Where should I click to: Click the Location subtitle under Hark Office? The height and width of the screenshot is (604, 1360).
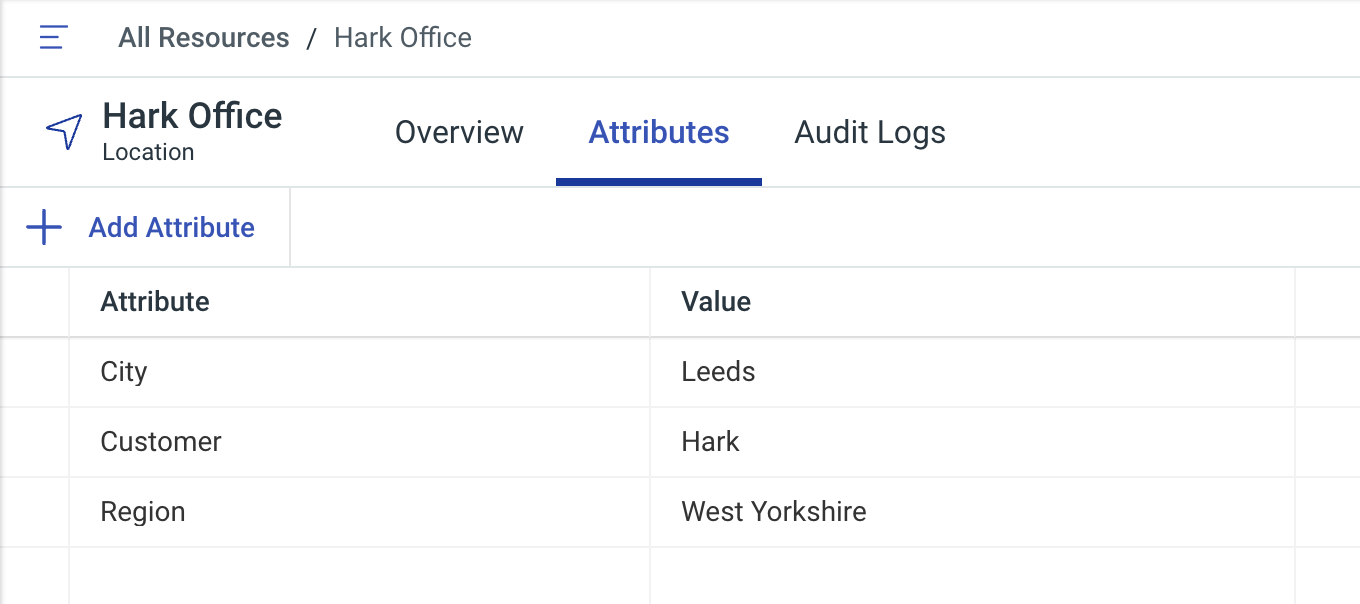148,152
